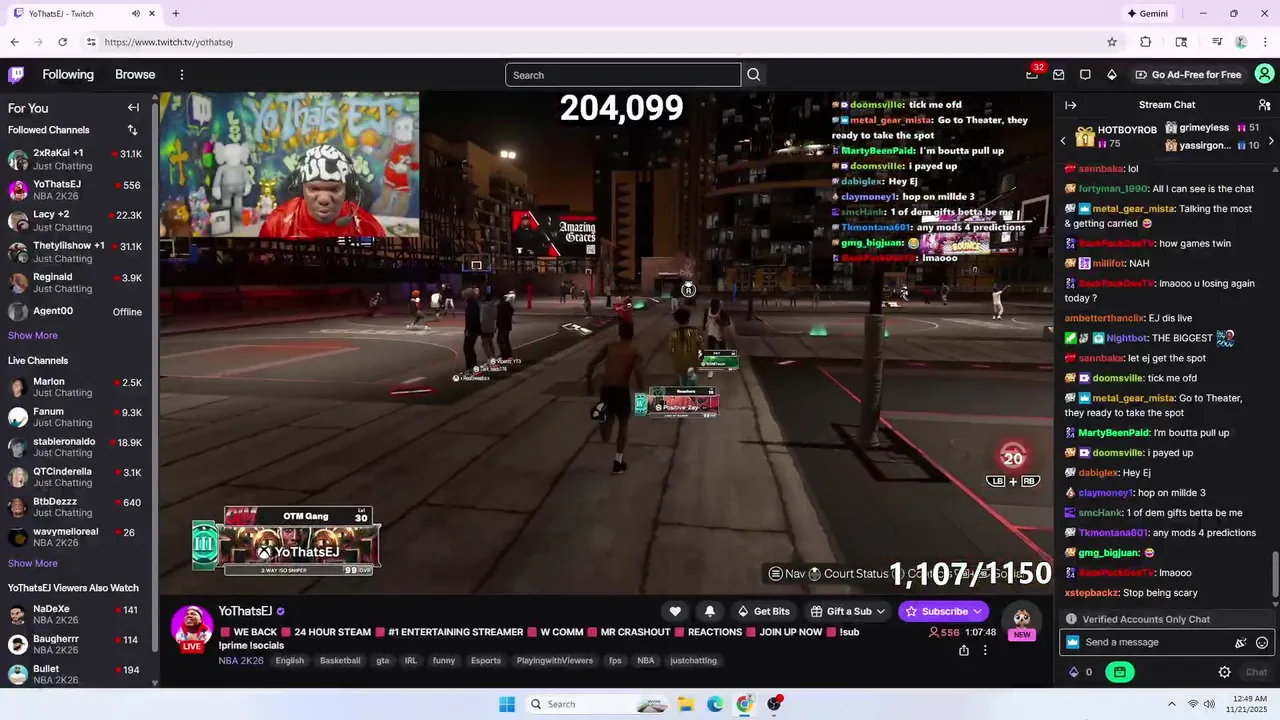
Task: Open chat settings gear icon
Action: (1224, 672)
